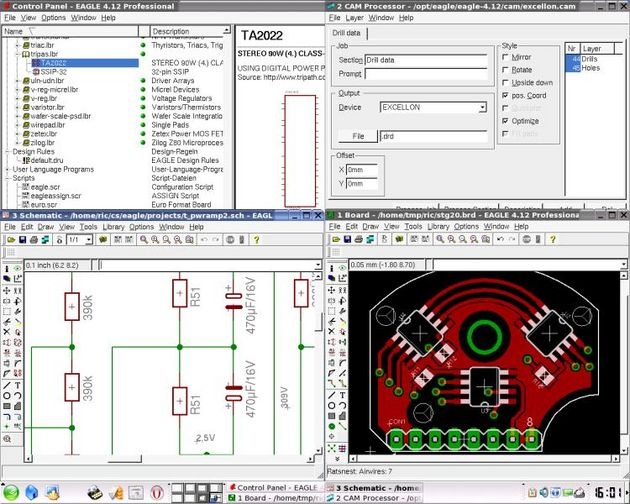Click the File button in Output section

pos(356,135)
